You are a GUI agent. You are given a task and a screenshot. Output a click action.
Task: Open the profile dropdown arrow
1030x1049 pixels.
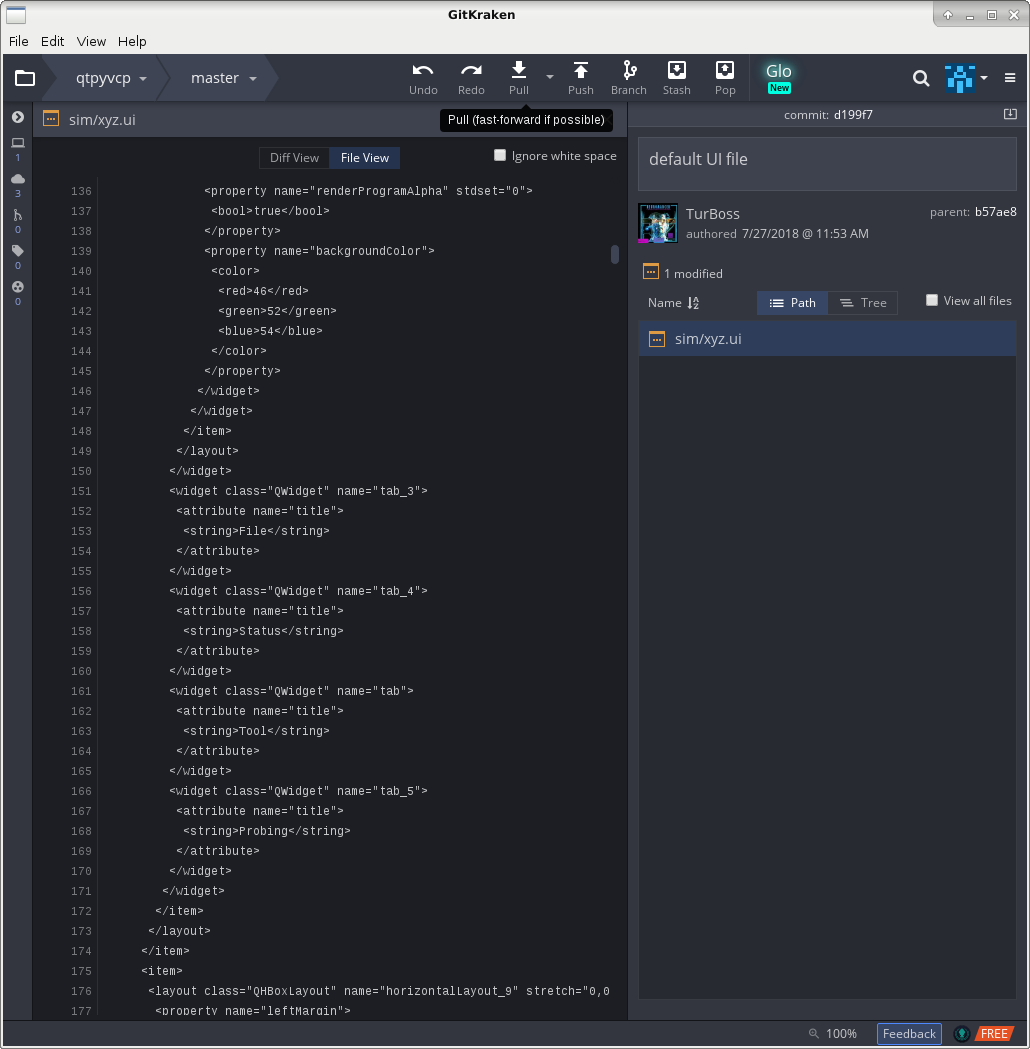[x=984, y=78]
